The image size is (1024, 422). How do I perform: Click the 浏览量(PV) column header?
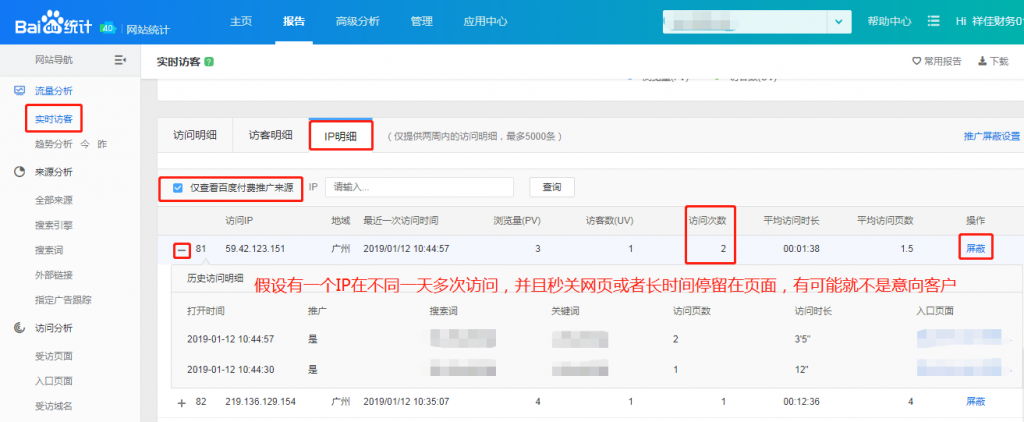[x=517, y=221]
